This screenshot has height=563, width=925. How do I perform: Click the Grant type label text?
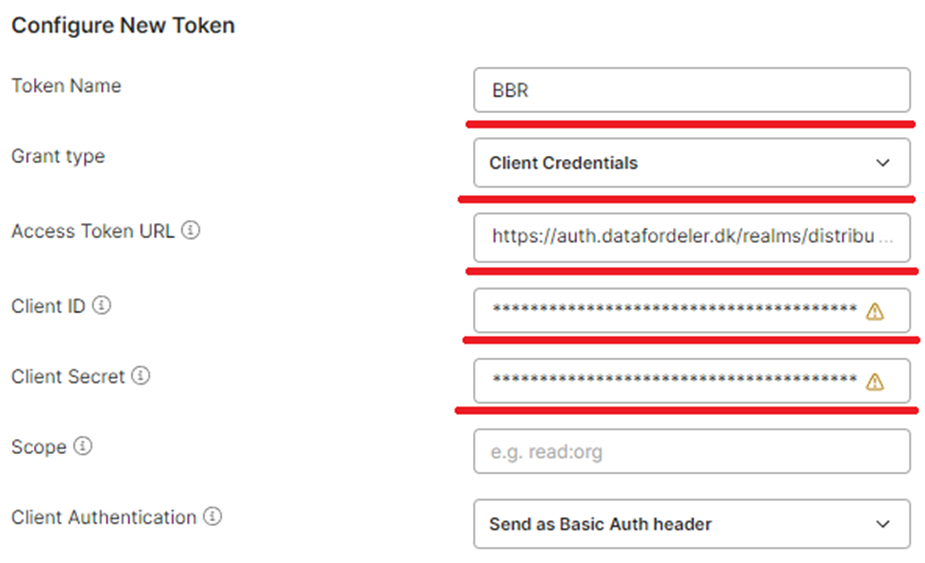[58, 156]
